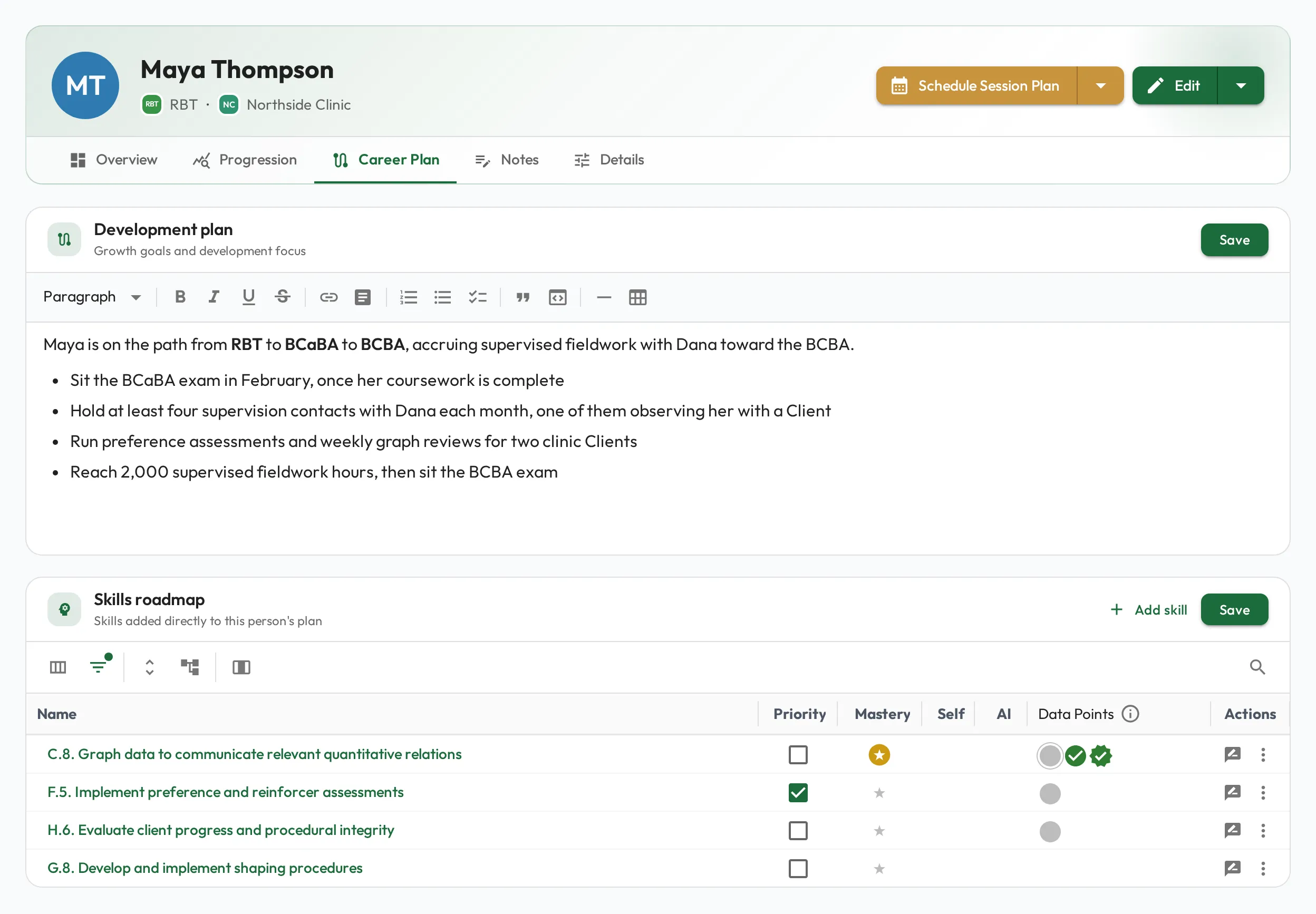
Task: Switch to the Overview tab
Action: pyautogui.click(x=113, y=160)
